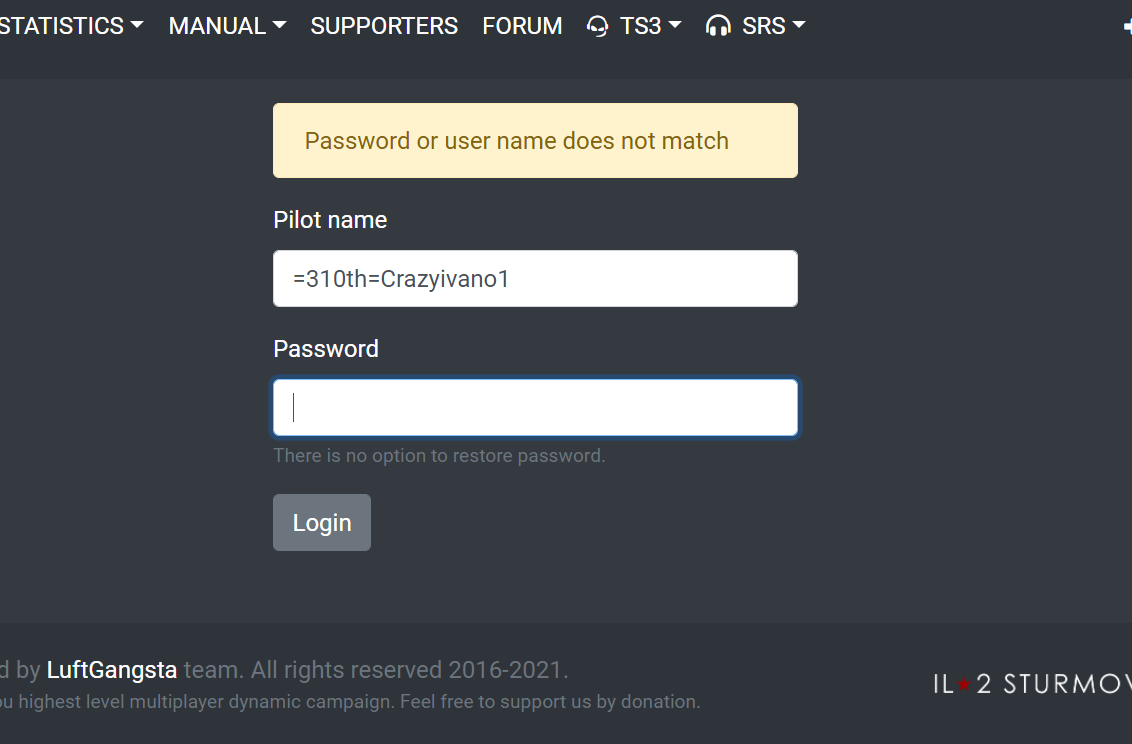Image resolution: width=1132 pixels, height=744 pixels.
Task: Follow the LuftGangsta link in the footer
Action: tap(112, 670)
